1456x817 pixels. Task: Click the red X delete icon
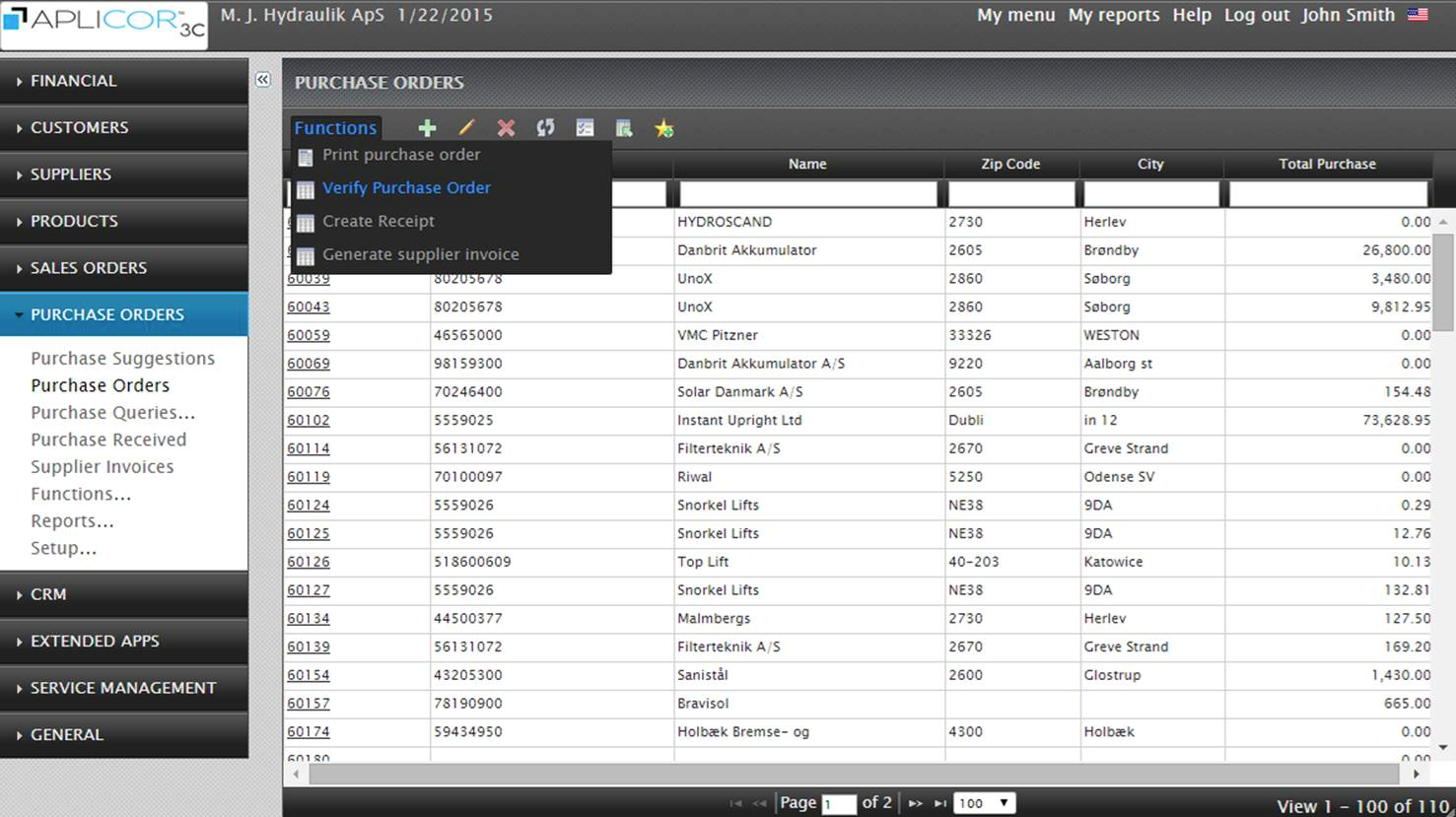pyautogui.click(x=506, y=128)
